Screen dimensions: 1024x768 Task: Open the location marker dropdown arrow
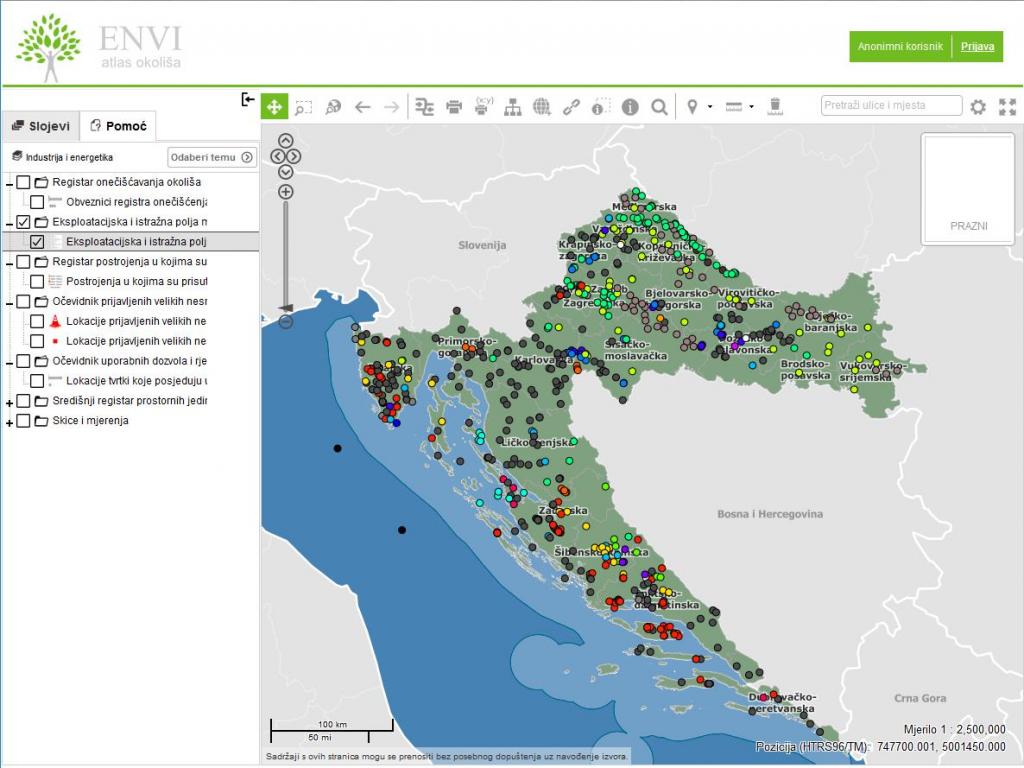click(710, 106)
